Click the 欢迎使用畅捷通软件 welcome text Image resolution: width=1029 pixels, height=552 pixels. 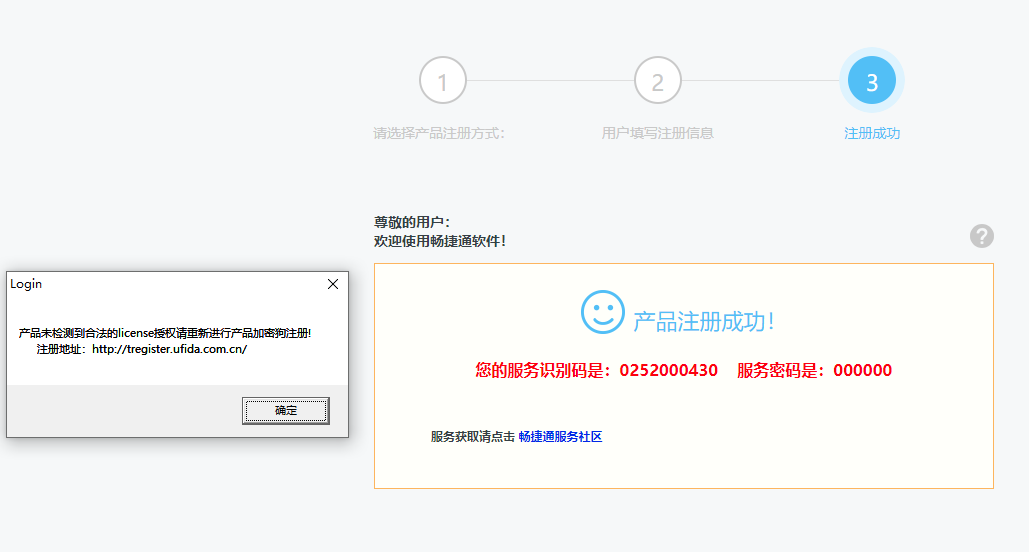coord(440,242)
